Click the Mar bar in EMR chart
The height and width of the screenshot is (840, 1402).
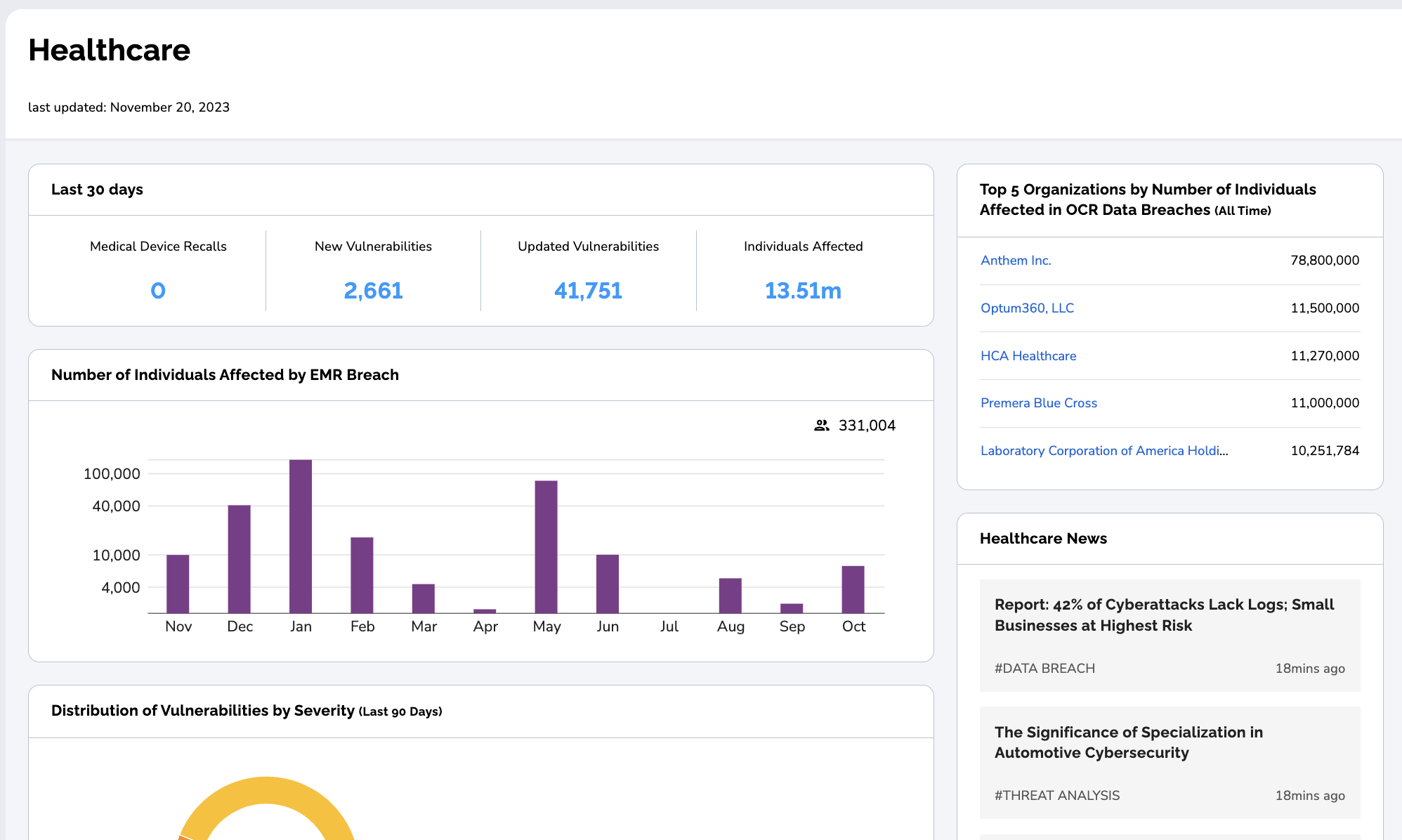pyautogui.click(x=424, y=598)
